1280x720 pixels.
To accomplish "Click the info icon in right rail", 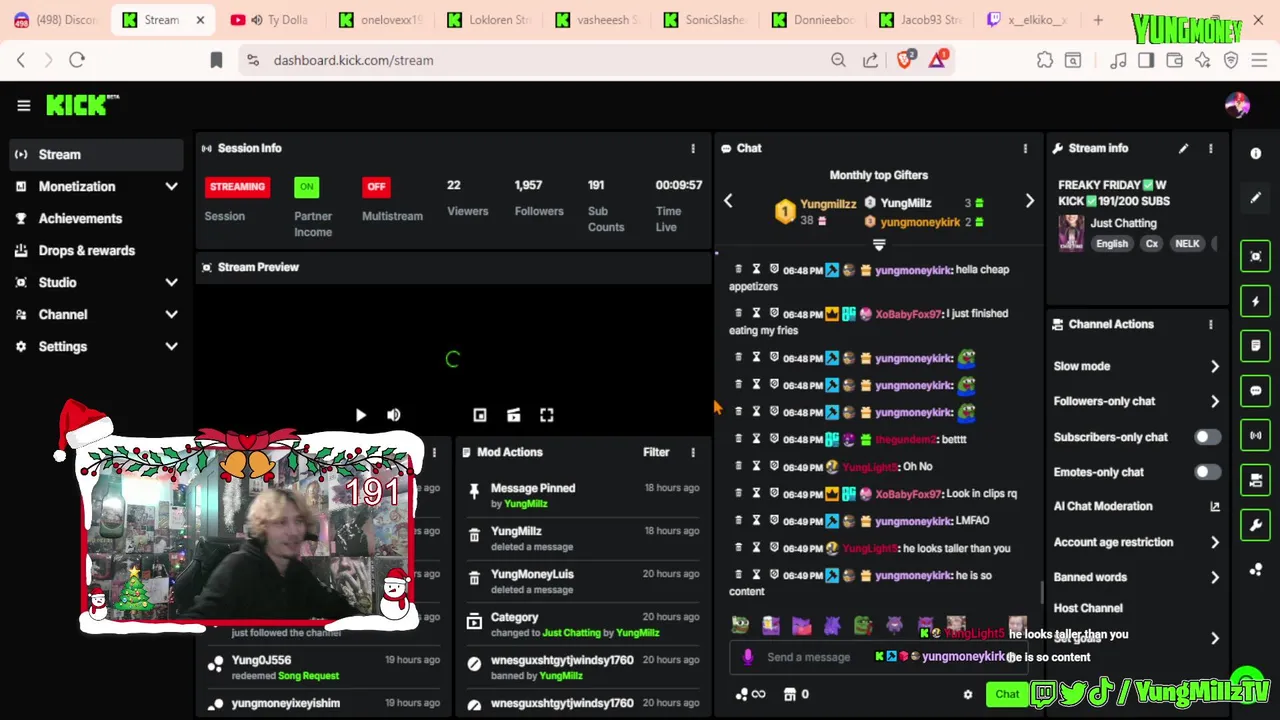I will point(1256,153).
